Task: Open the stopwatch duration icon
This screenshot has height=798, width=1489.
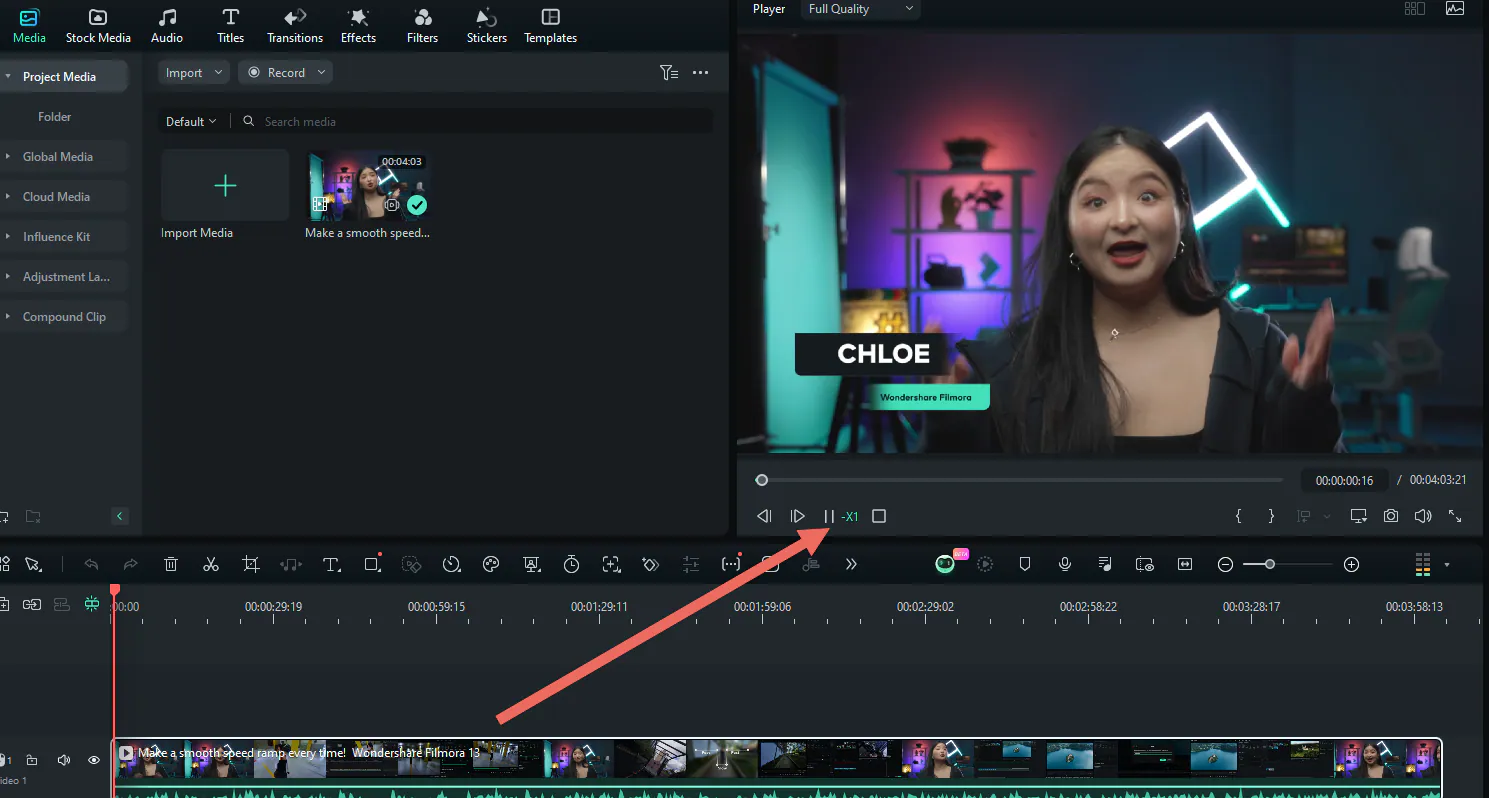Action: [571, 565]
